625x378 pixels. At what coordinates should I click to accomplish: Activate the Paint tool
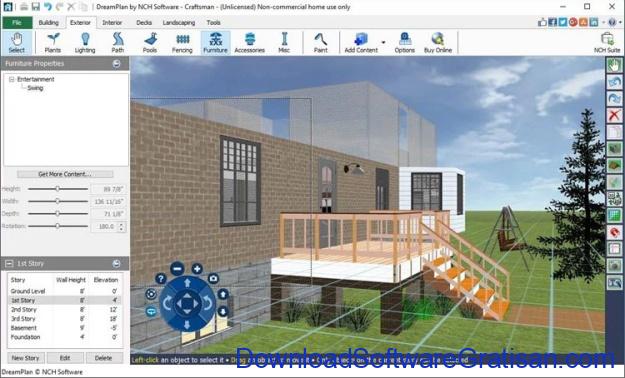tap(320, 43)
